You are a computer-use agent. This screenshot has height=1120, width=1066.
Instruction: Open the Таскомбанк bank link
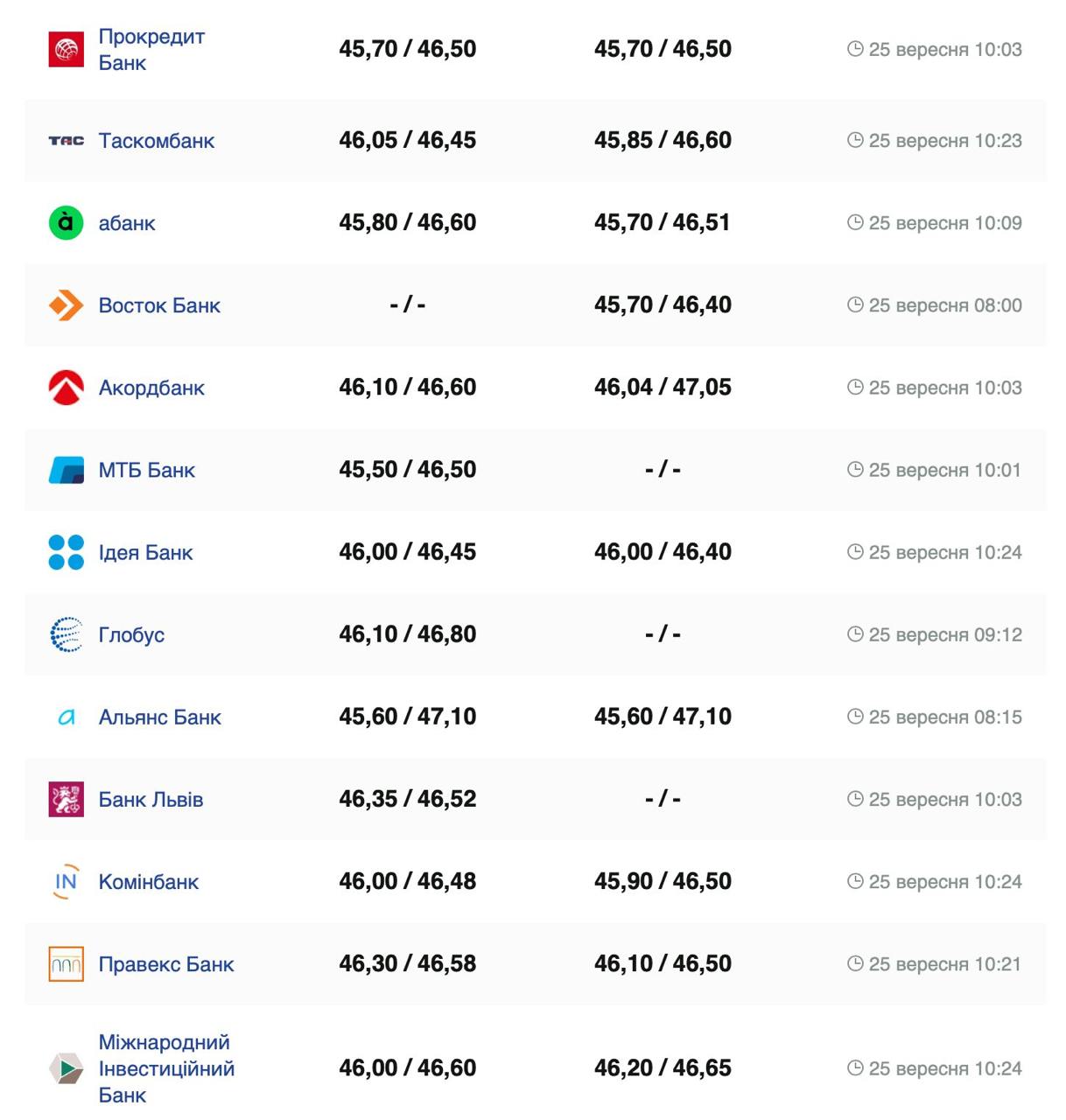[156, 141]
